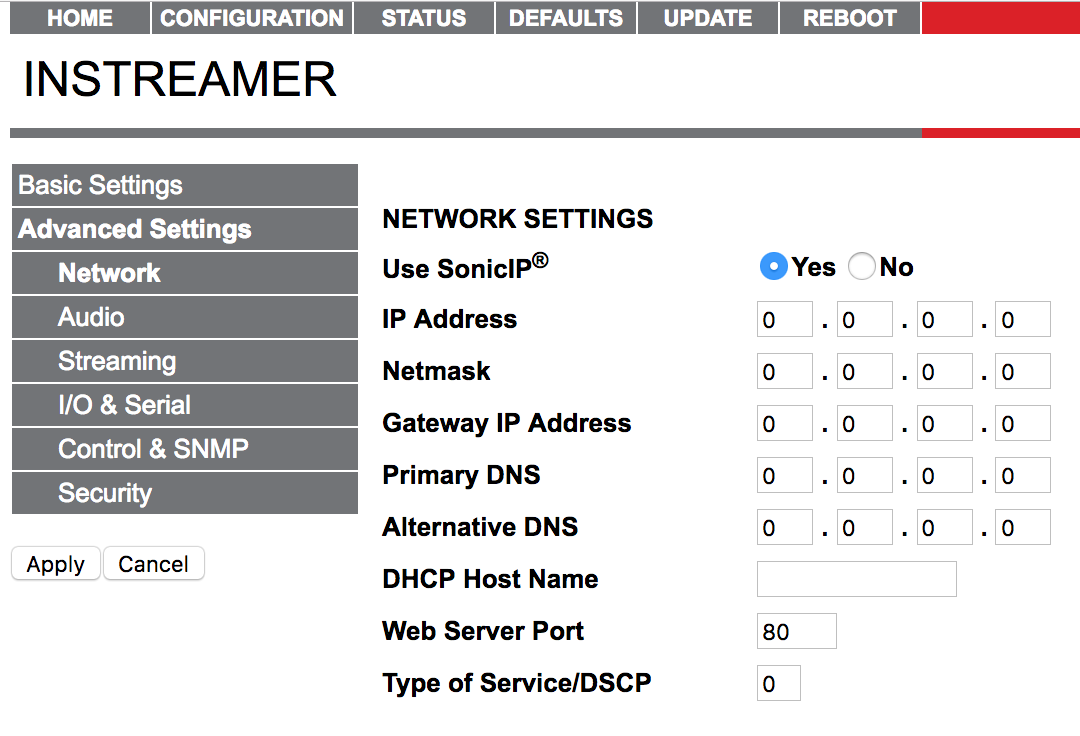
Task: Click the Apply button
Action: (56, 564)
